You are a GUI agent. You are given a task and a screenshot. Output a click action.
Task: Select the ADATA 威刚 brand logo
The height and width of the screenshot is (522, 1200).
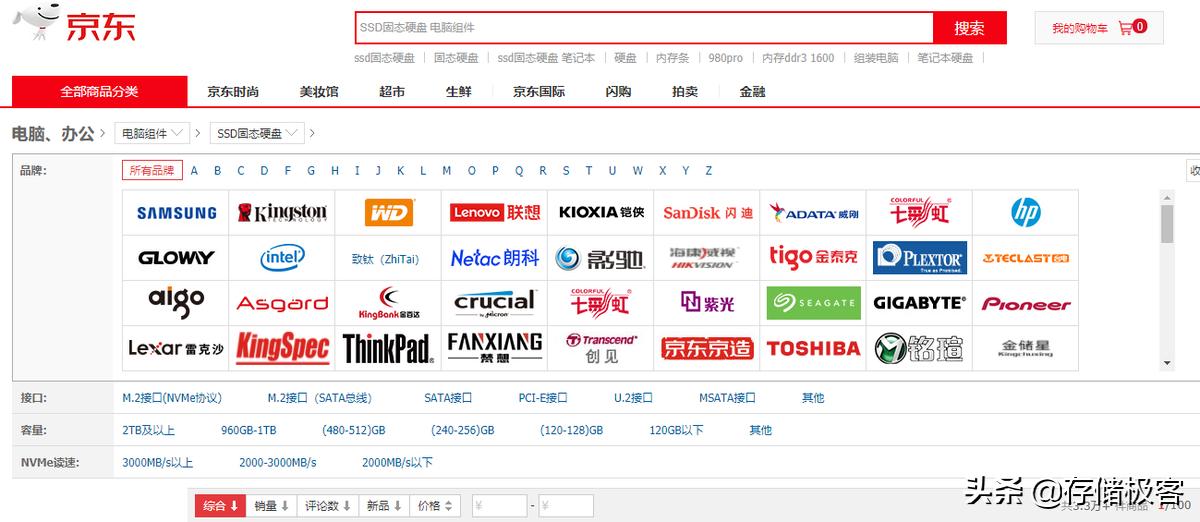[813, 213]
